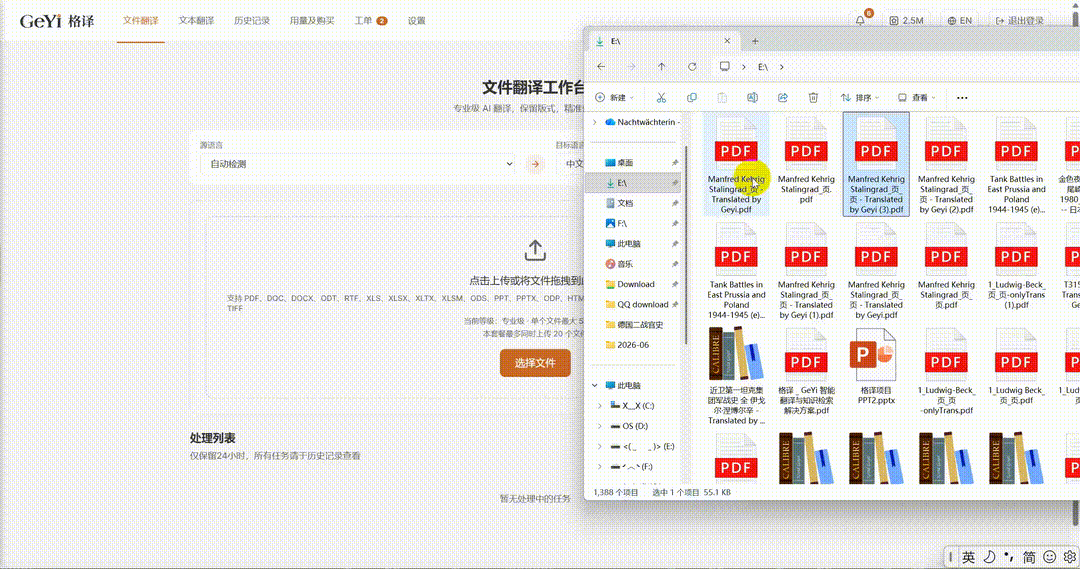Copy the selected file in Explorer toolbar

(692, 98)
